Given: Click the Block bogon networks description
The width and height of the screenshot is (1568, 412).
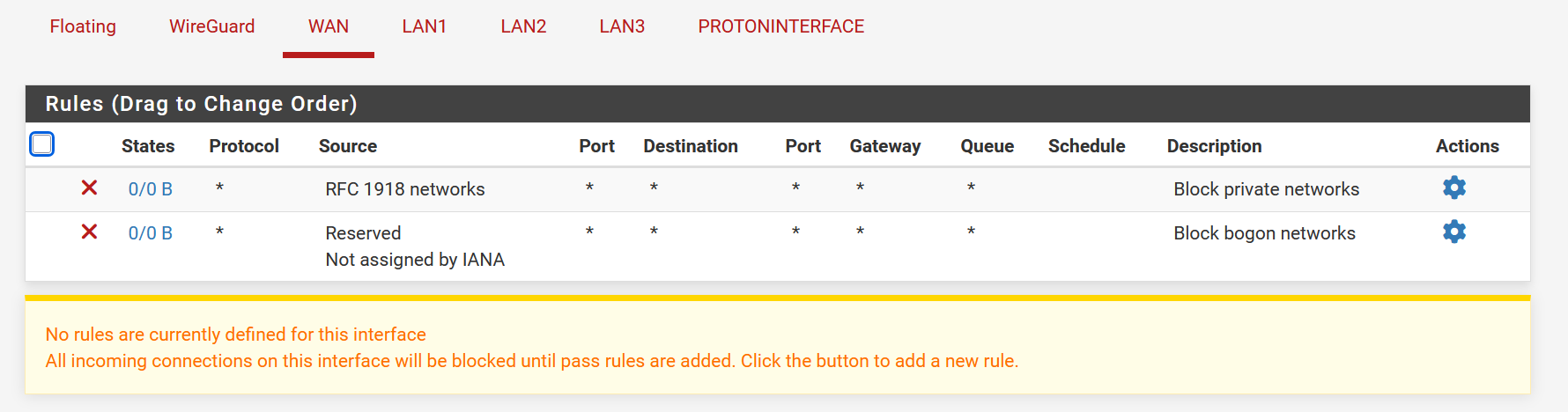Looking at the screenshot, I should point(1264,233).
